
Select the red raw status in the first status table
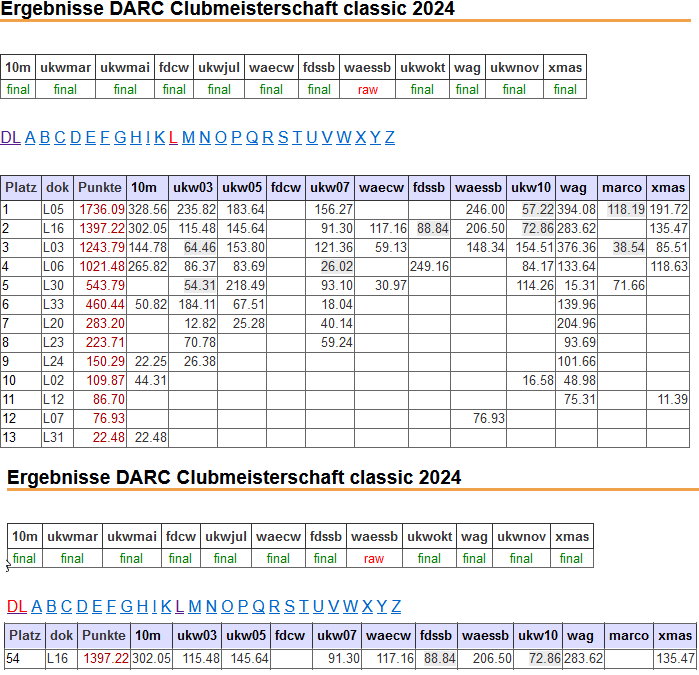point(367,90)
